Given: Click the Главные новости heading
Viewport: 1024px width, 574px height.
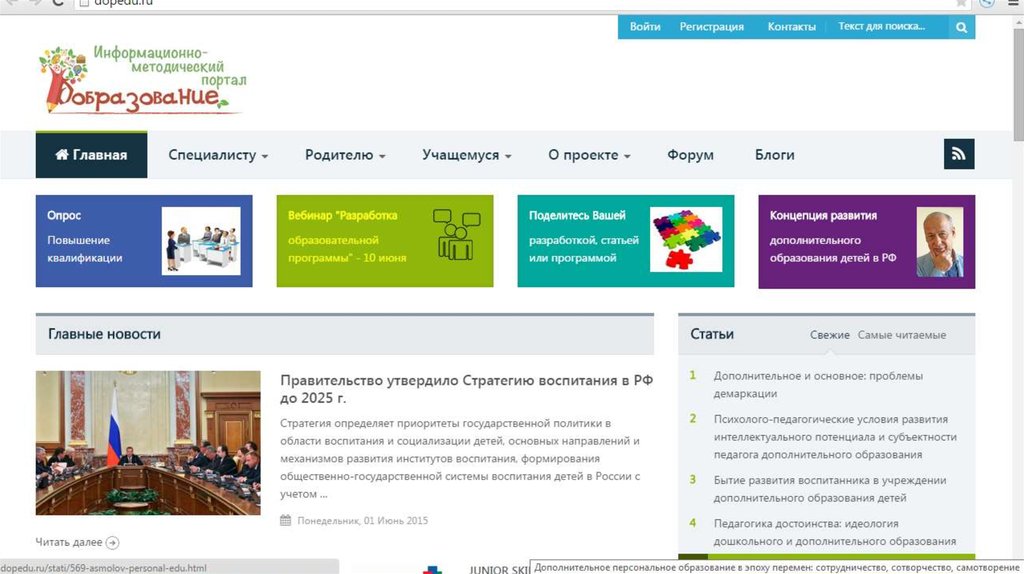Looking at the screenshot, I should pos(104,334).
